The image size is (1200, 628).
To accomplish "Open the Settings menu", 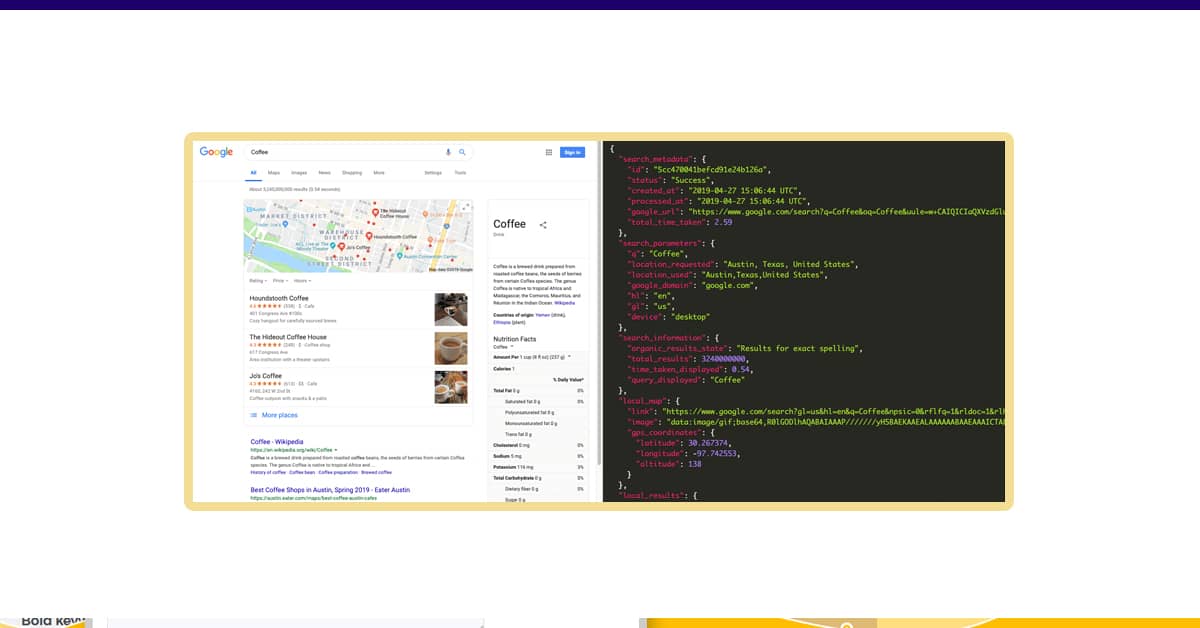I will tap(433, 173).
